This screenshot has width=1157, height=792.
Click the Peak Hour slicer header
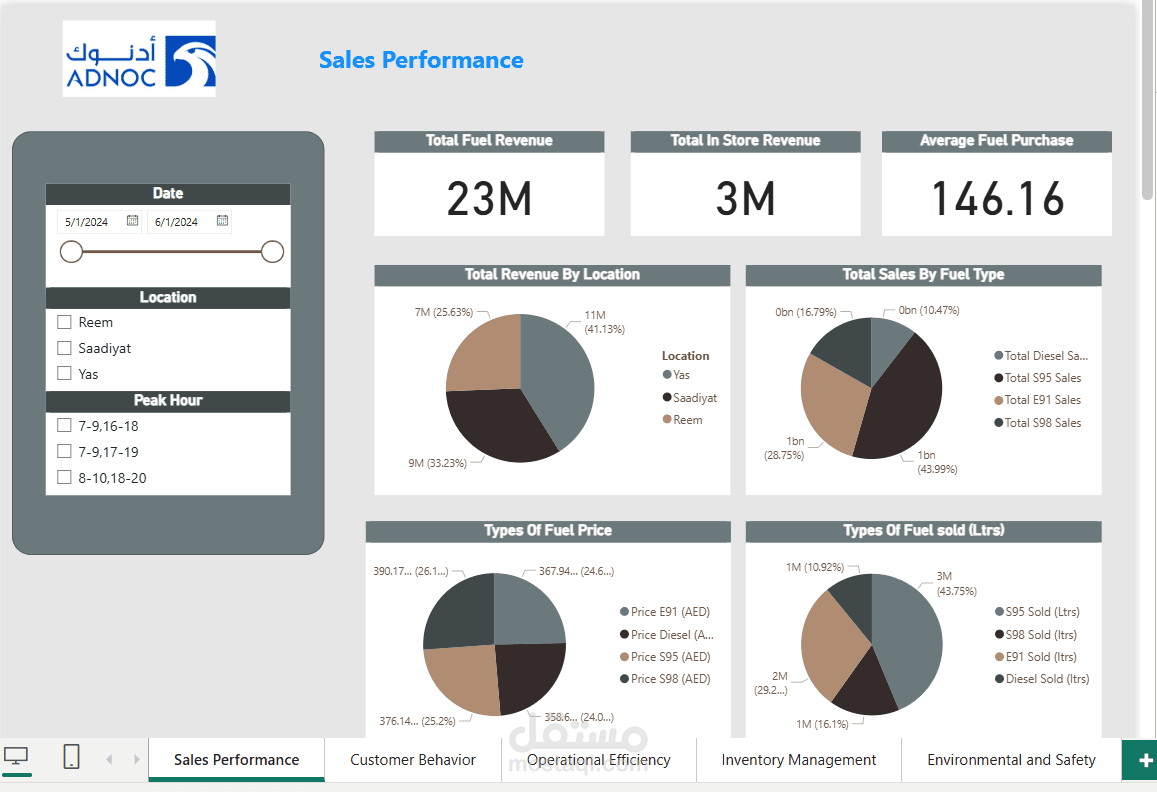168,400
